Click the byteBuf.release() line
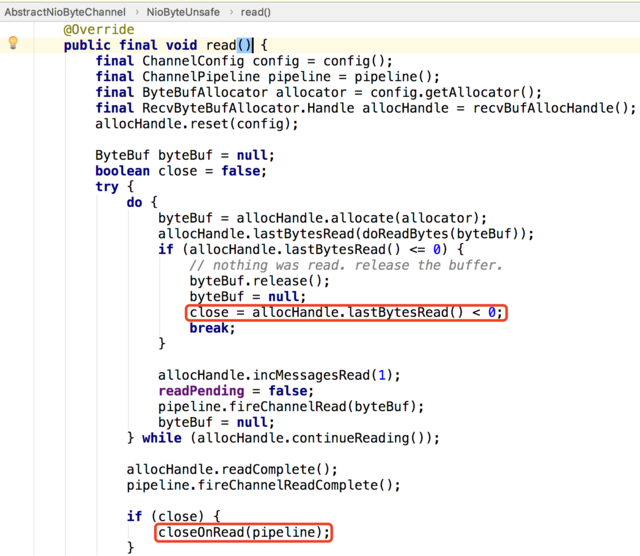 [x=260, y=281]
